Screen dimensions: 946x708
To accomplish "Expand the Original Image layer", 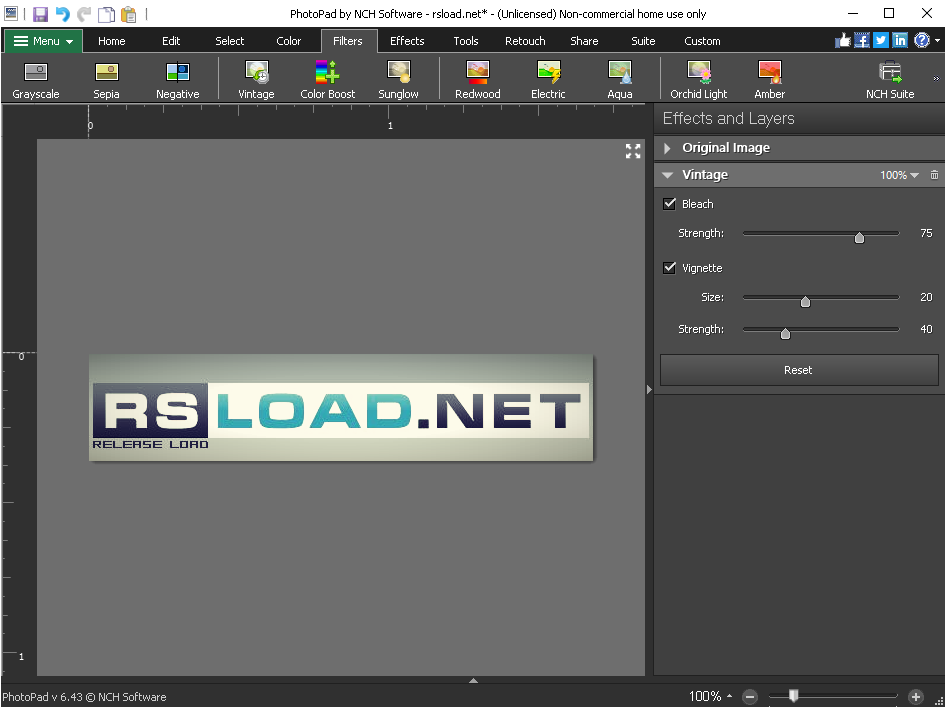I will click(x=666, y=146).
